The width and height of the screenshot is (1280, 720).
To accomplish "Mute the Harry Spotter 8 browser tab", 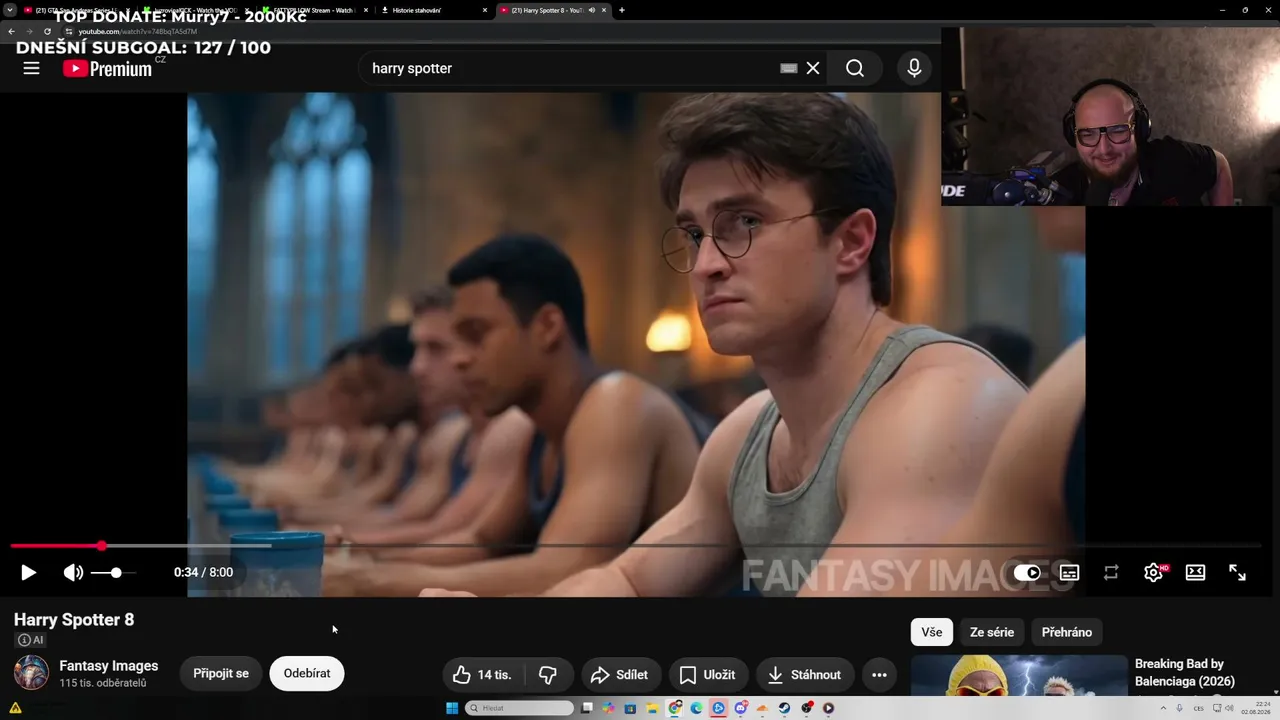I will [591, 10].
